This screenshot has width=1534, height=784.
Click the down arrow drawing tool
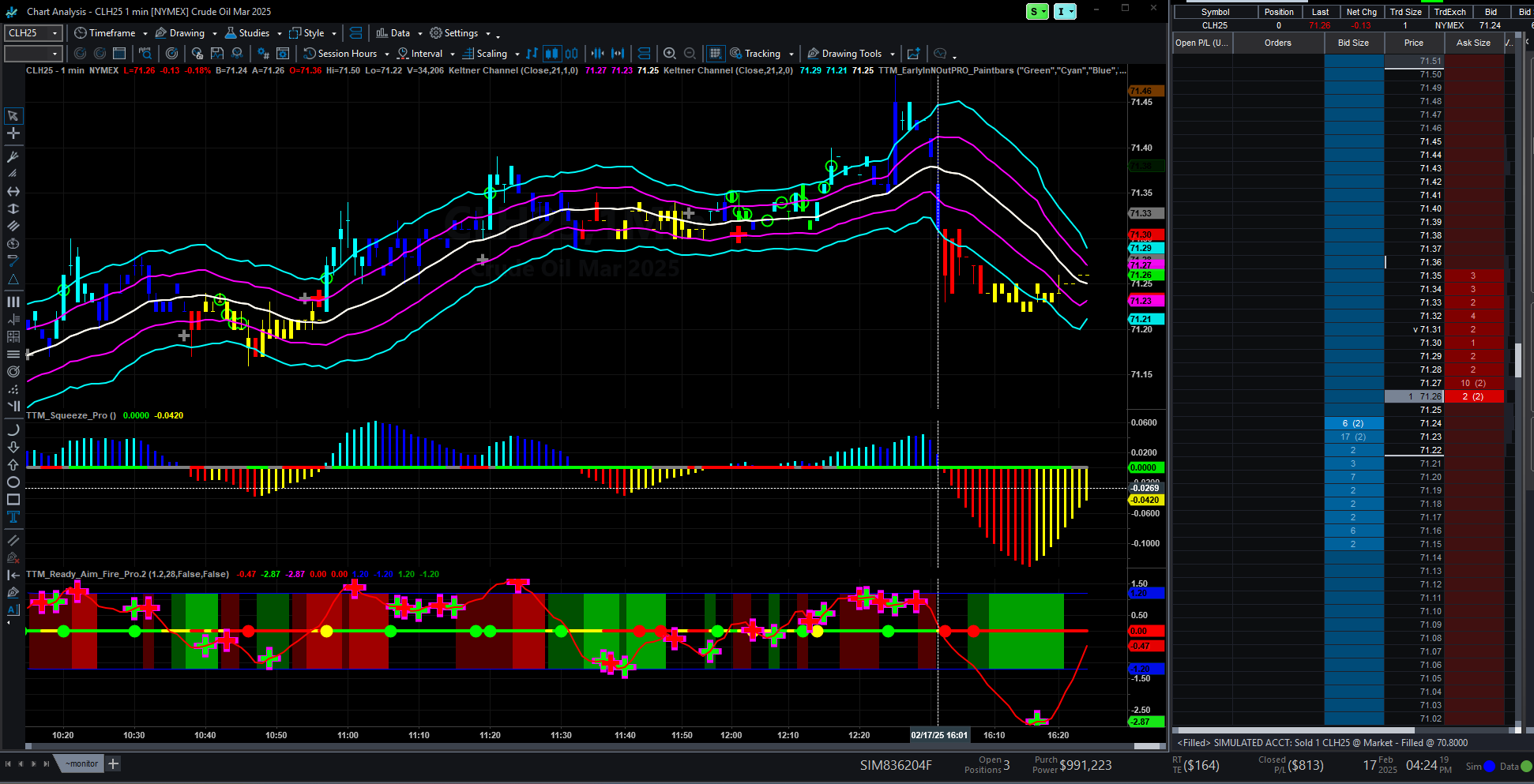point(13,447)
